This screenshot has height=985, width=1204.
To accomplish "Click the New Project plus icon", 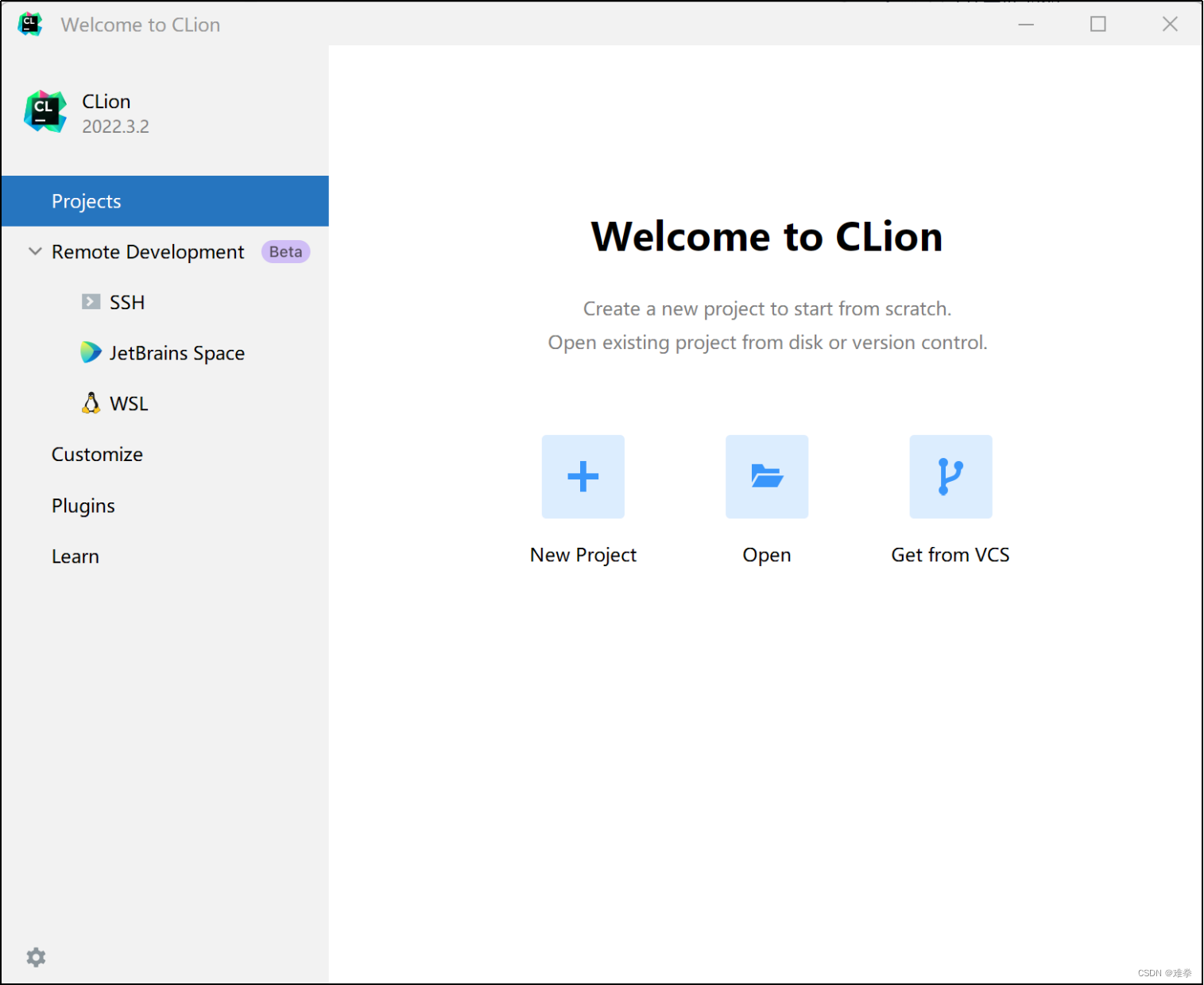I will [583, 476].
